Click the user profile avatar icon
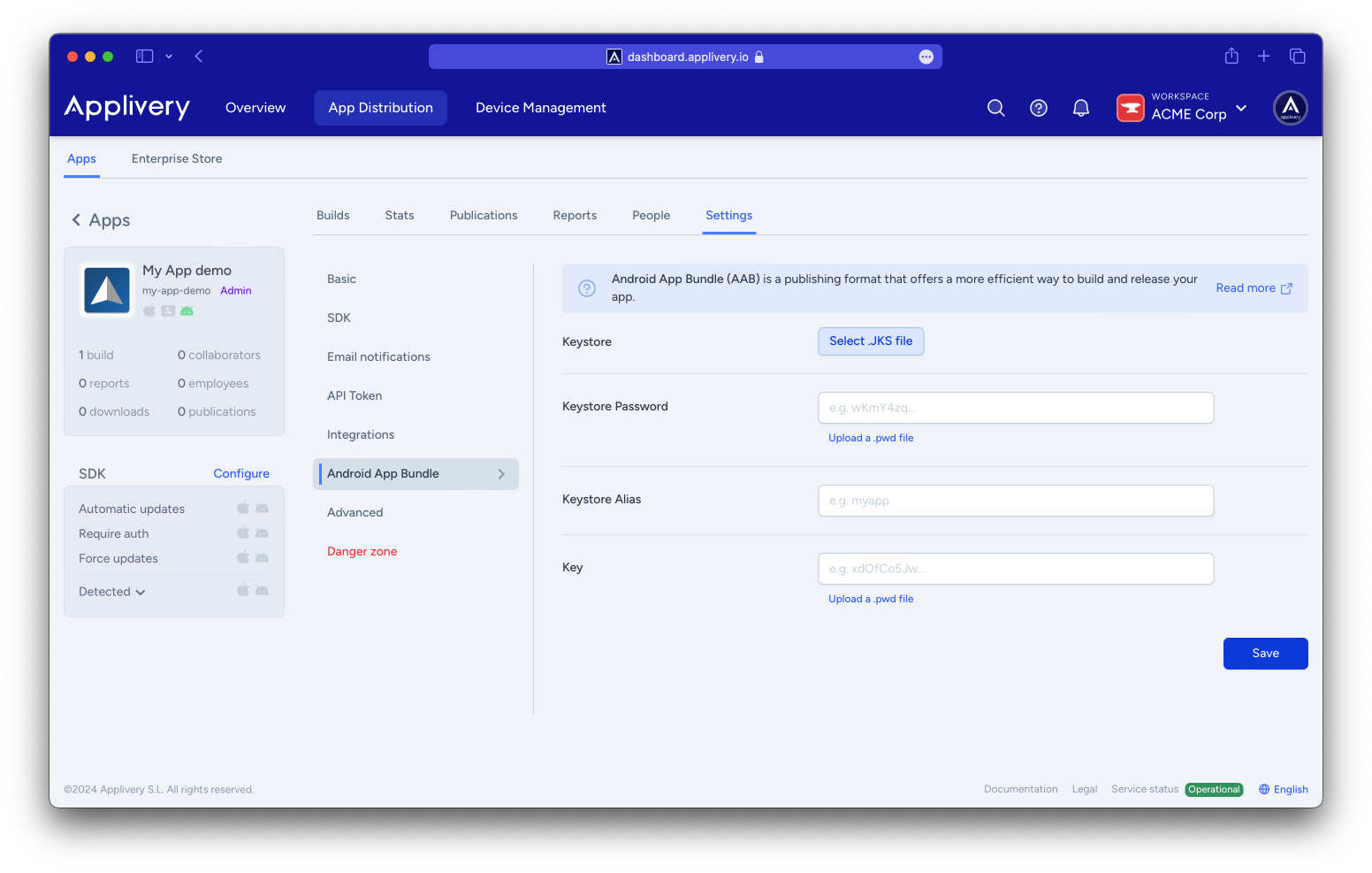 click(1290, 108)
